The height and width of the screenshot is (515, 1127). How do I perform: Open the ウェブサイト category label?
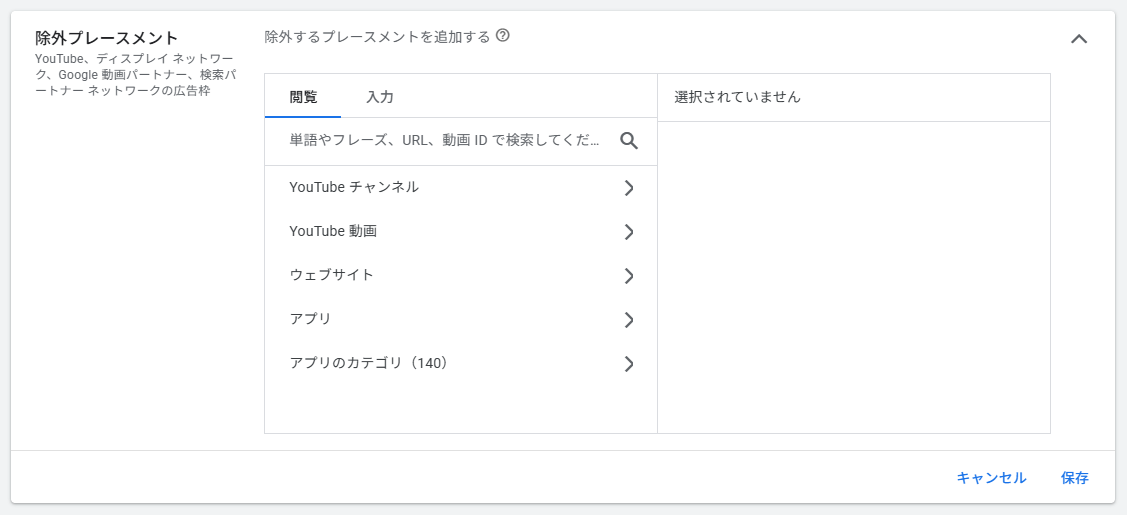tap(331, 275)
